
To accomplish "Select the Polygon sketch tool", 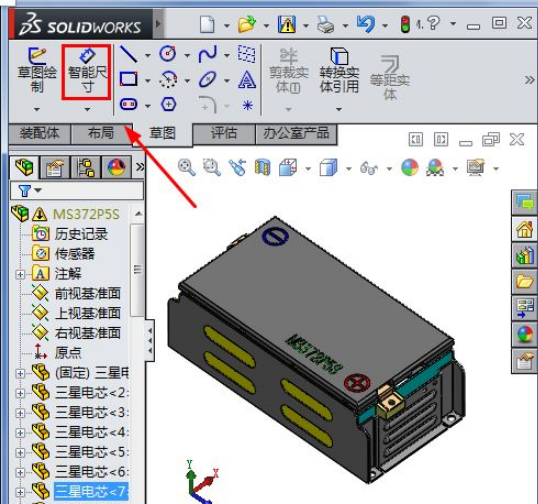I will point(168,104).
